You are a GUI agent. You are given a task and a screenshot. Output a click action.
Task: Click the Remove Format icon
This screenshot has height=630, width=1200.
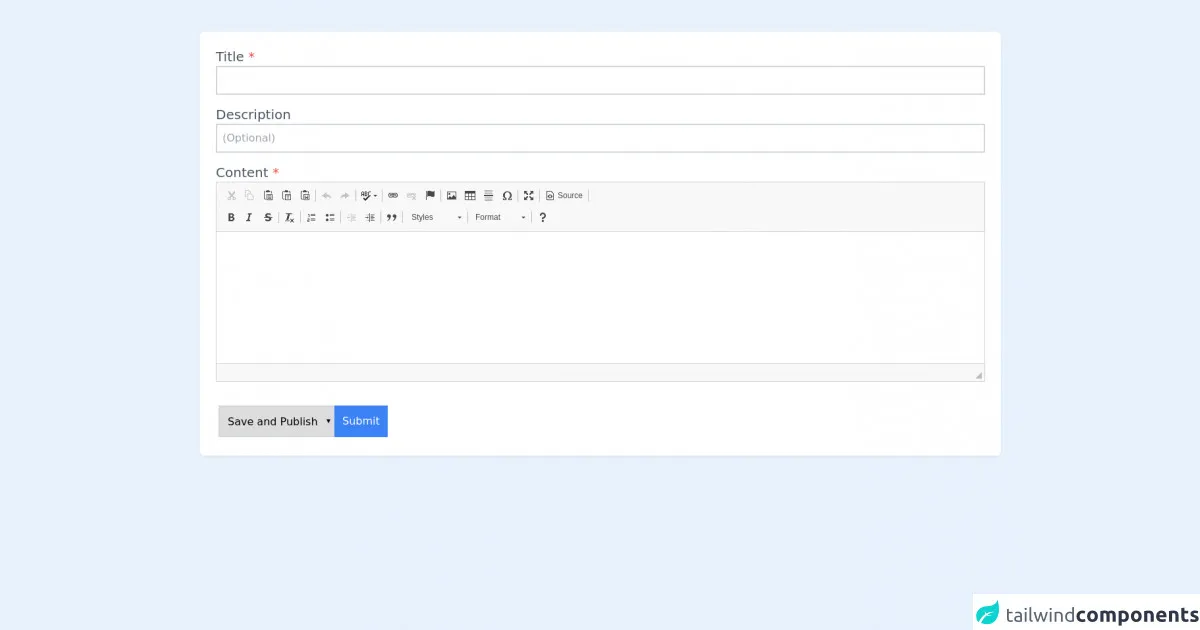point(289,218)
